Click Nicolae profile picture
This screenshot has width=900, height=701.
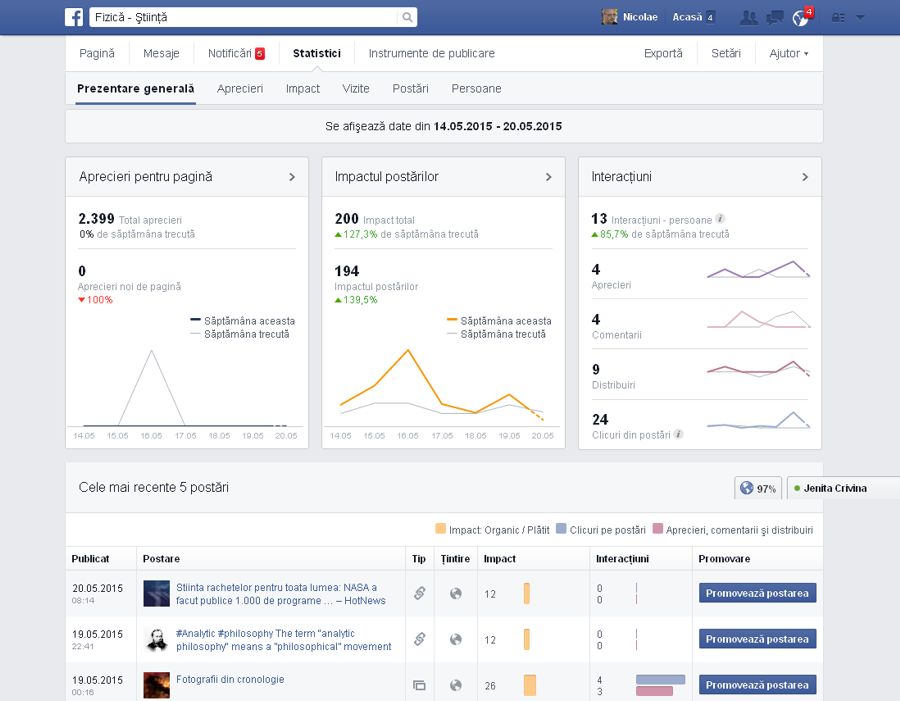pyautogui.click(x=609, y=17)
